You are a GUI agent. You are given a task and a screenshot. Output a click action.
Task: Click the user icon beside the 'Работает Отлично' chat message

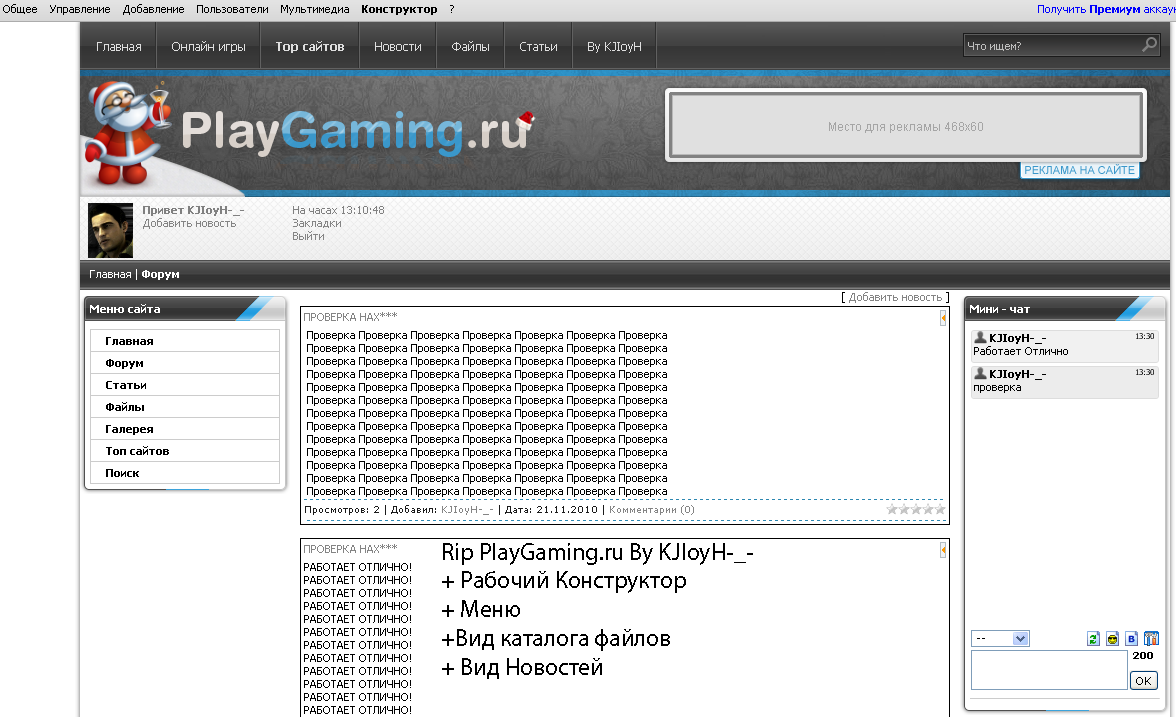tap(980, 338)
